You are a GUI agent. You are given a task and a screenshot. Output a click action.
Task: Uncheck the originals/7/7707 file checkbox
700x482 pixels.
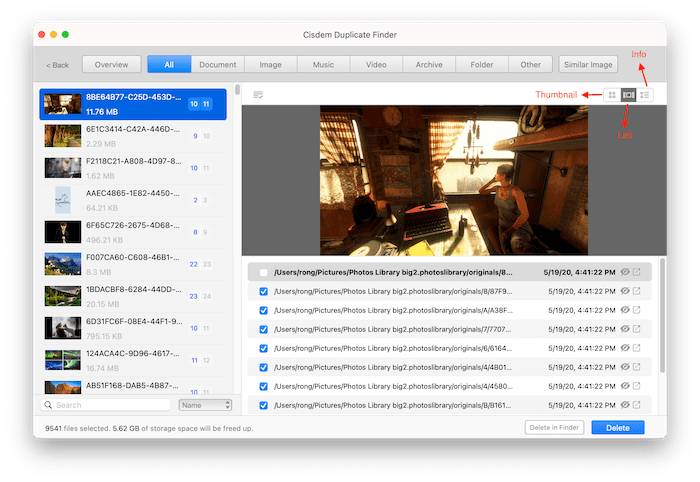click(x=263, y=329)
